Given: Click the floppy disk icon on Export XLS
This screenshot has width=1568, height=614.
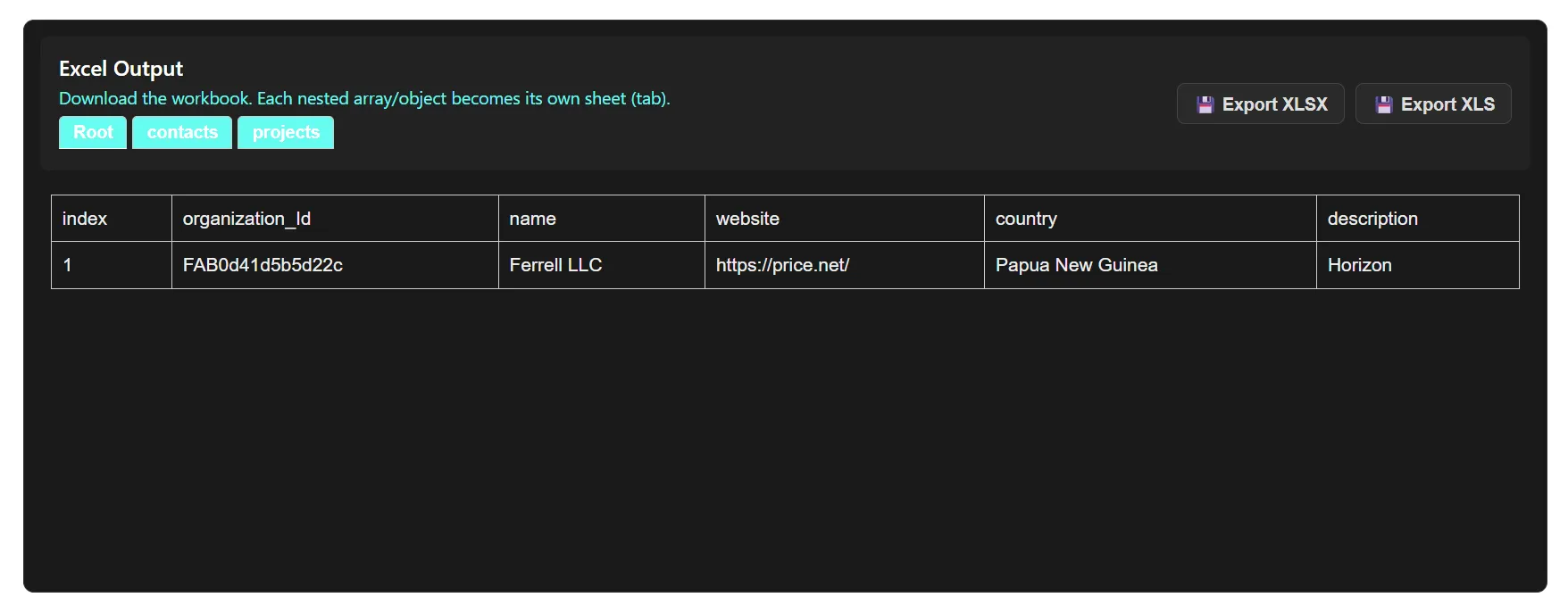Looking at the screenshot, I should point(1385,104).
